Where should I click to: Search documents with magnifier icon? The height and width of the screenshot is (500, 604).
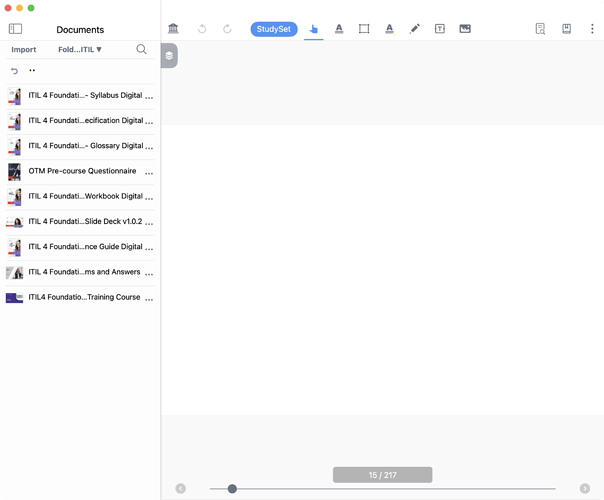tap(141, 49)
